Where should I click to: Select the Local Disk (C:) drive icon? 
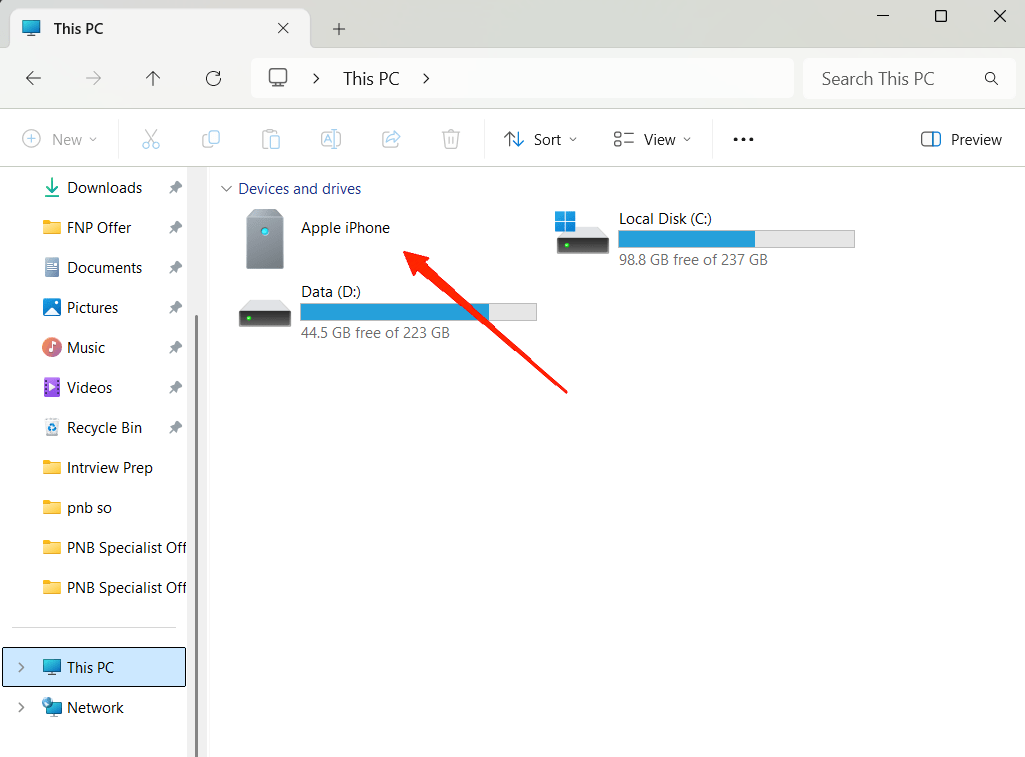[582, 232]
